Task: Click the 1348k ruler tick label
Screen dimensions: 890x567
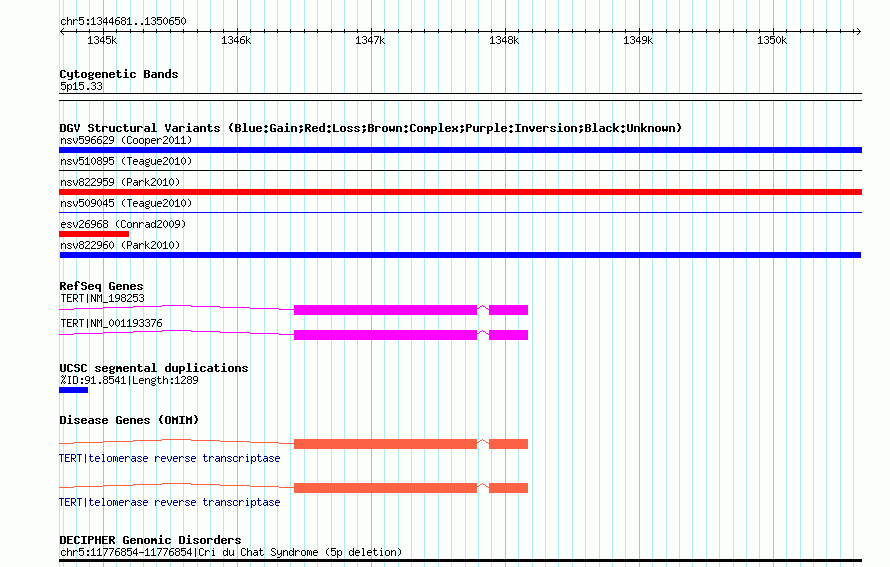Action: click(x=504, y=40)
